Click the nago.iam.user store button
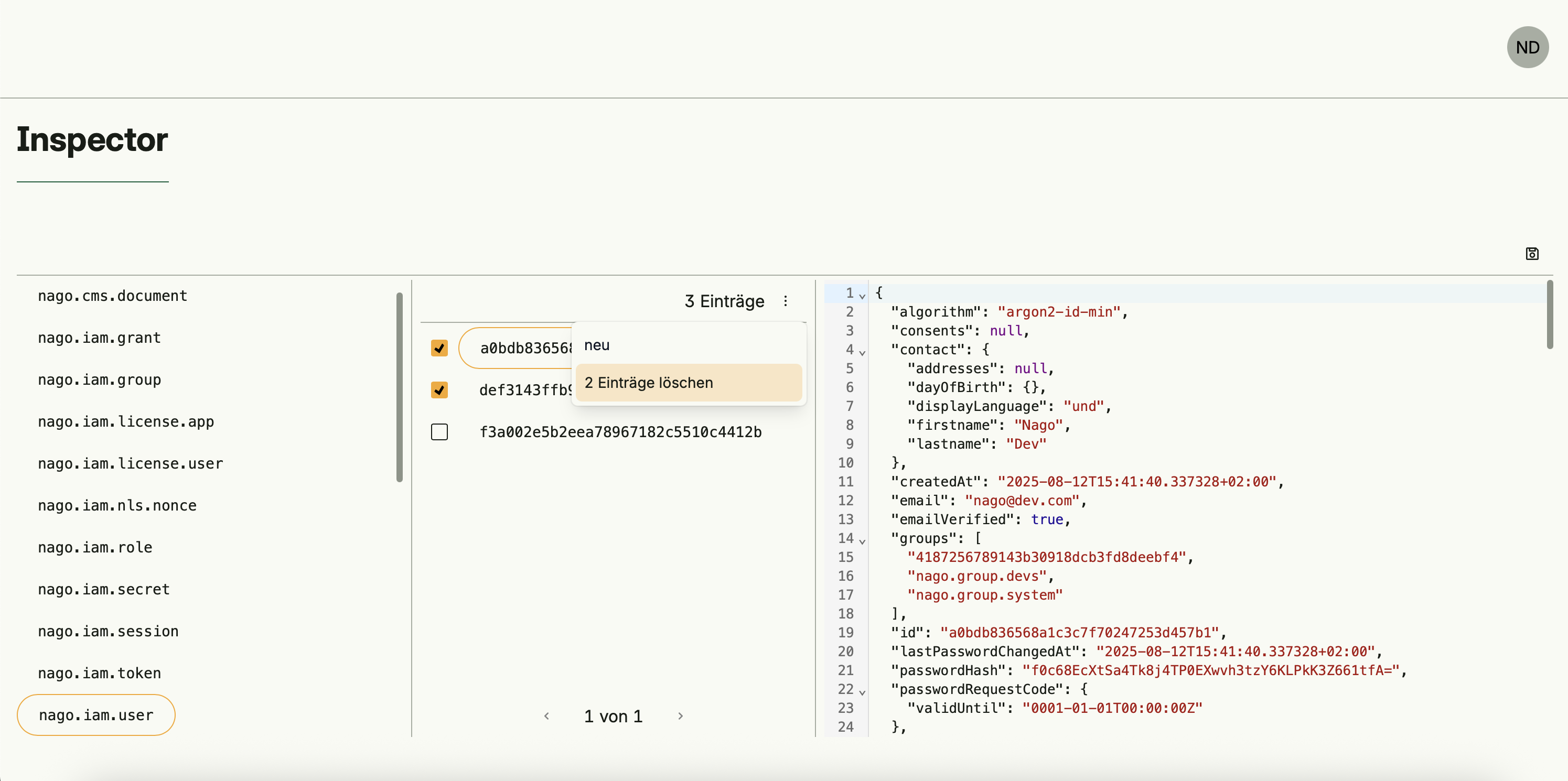 click(96, 715)
